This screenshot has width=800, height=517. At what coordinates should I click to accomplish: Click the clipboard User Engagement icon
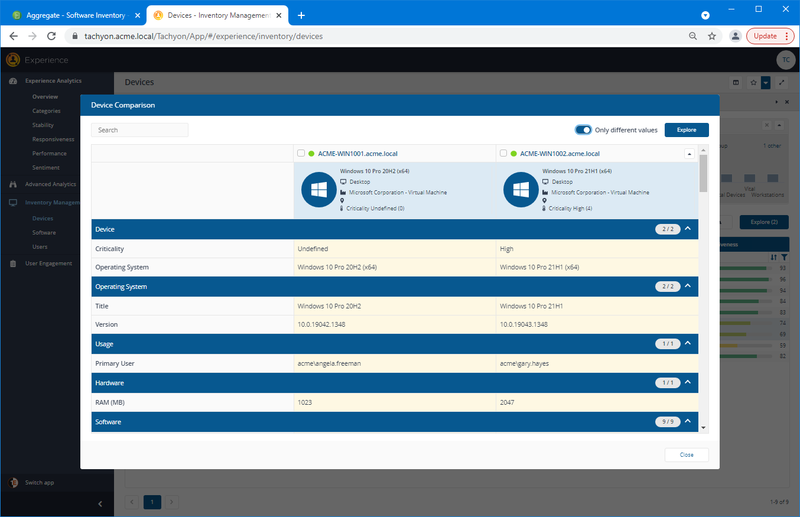click(13, 263)
